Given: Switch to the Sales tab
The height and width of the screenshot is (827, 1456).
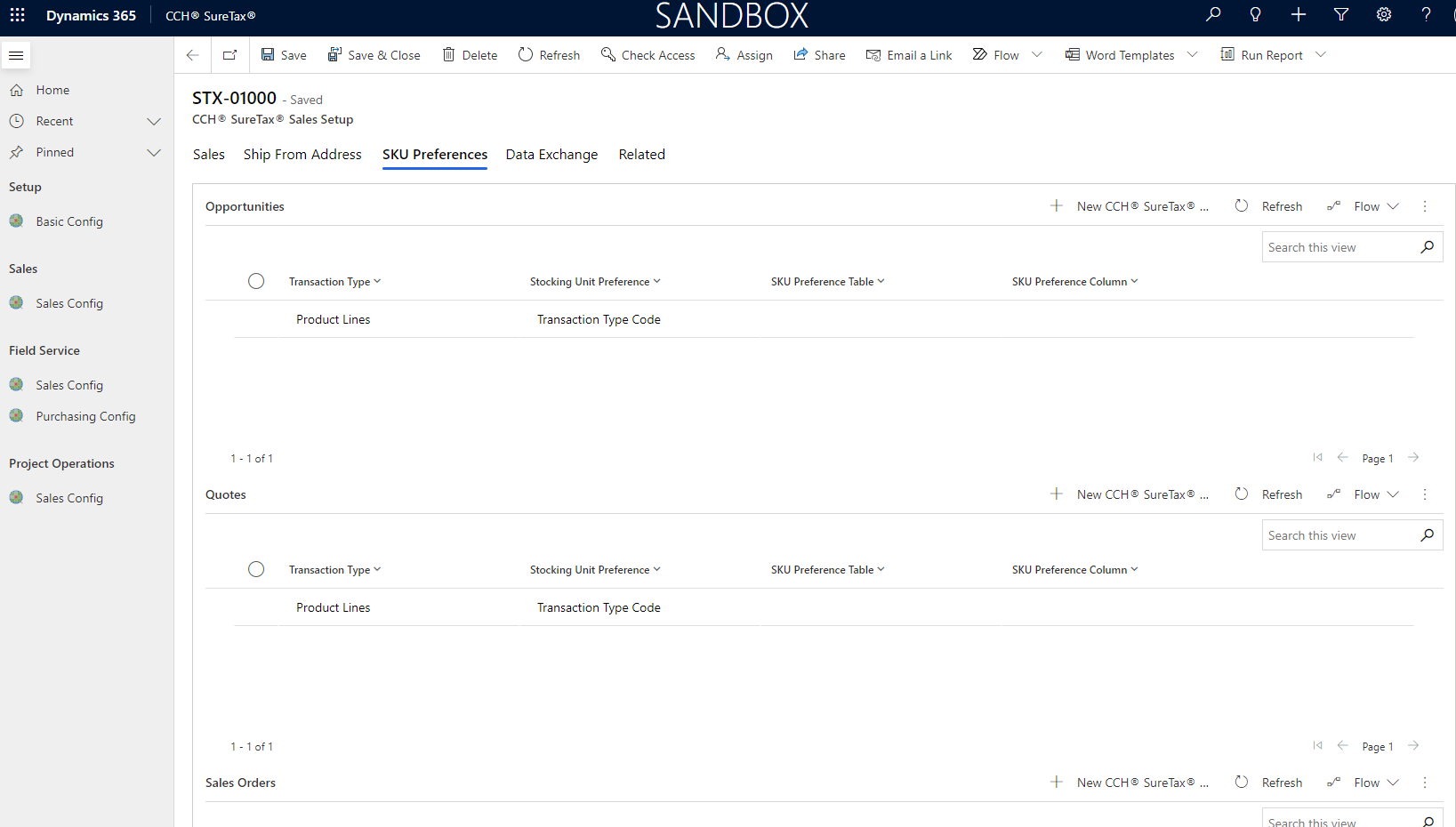Looking at the screenshot, I should (209, 155).
